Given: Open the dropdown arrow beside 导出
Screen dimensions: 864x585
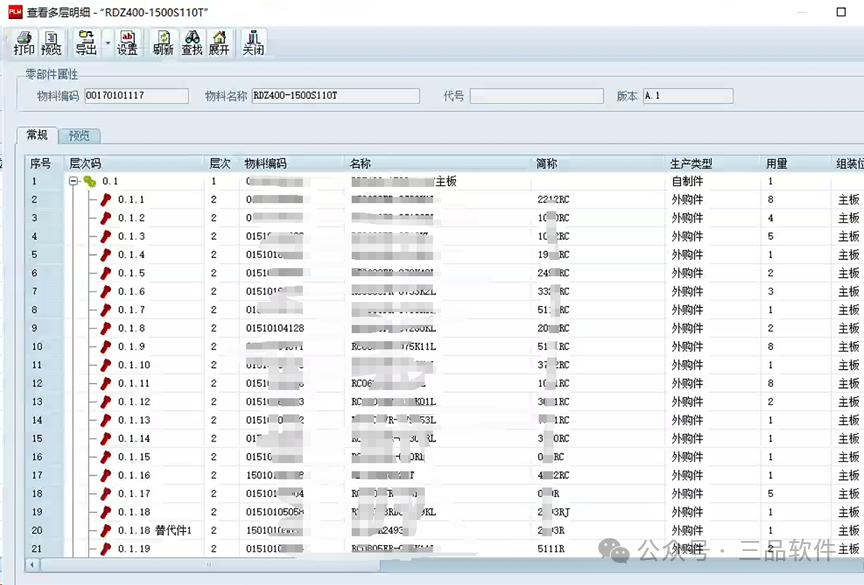Looking at the screenshot, I should (x=106, y=44).
